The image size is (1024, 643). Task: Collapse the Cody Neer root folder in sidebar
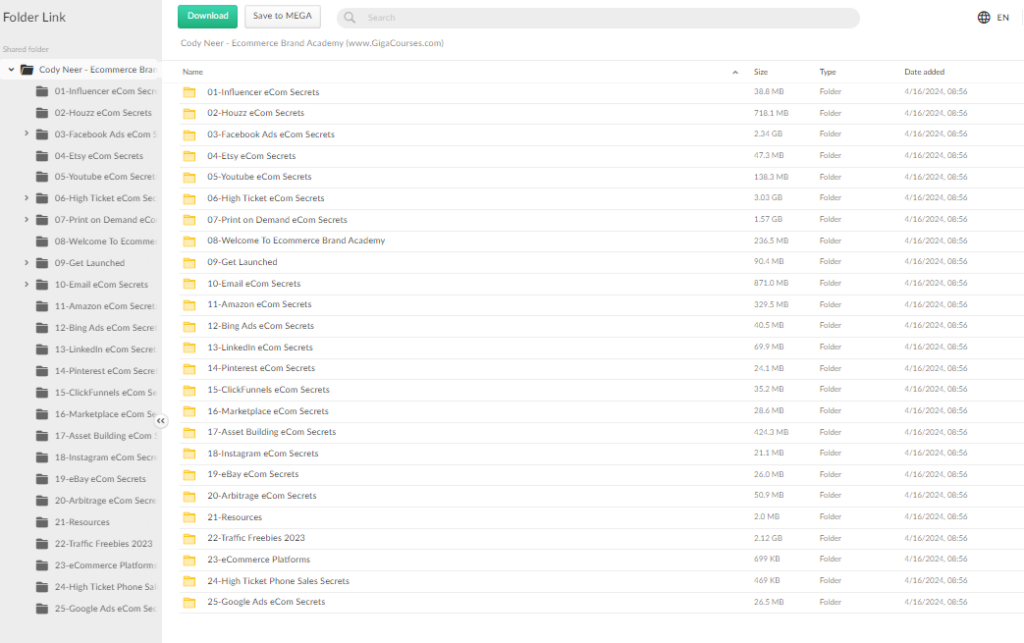tap(11, 70)
